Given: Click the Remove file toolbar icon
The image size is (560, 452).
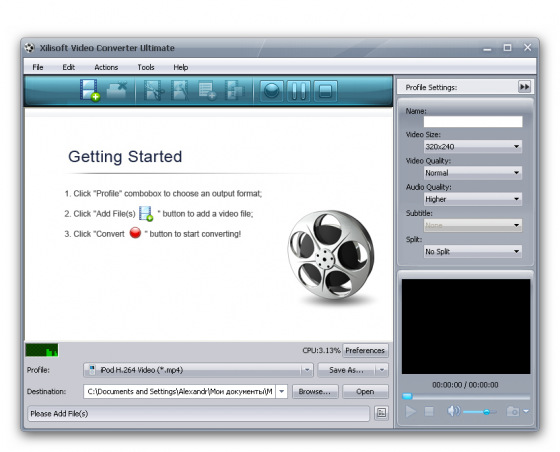Looking at the screenshot, I should 117,90.
